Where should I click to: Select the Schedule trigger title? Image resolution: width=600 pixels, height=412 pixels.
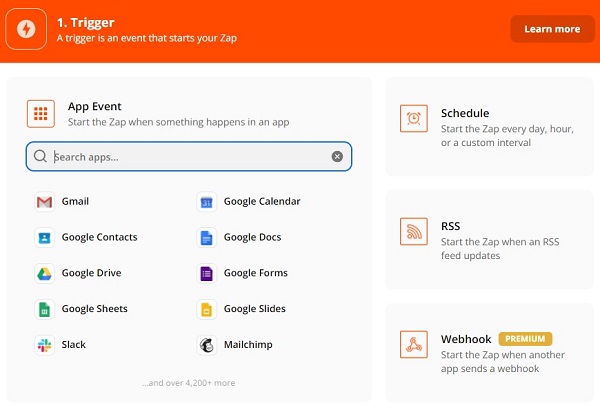click(x=465, y=113)
